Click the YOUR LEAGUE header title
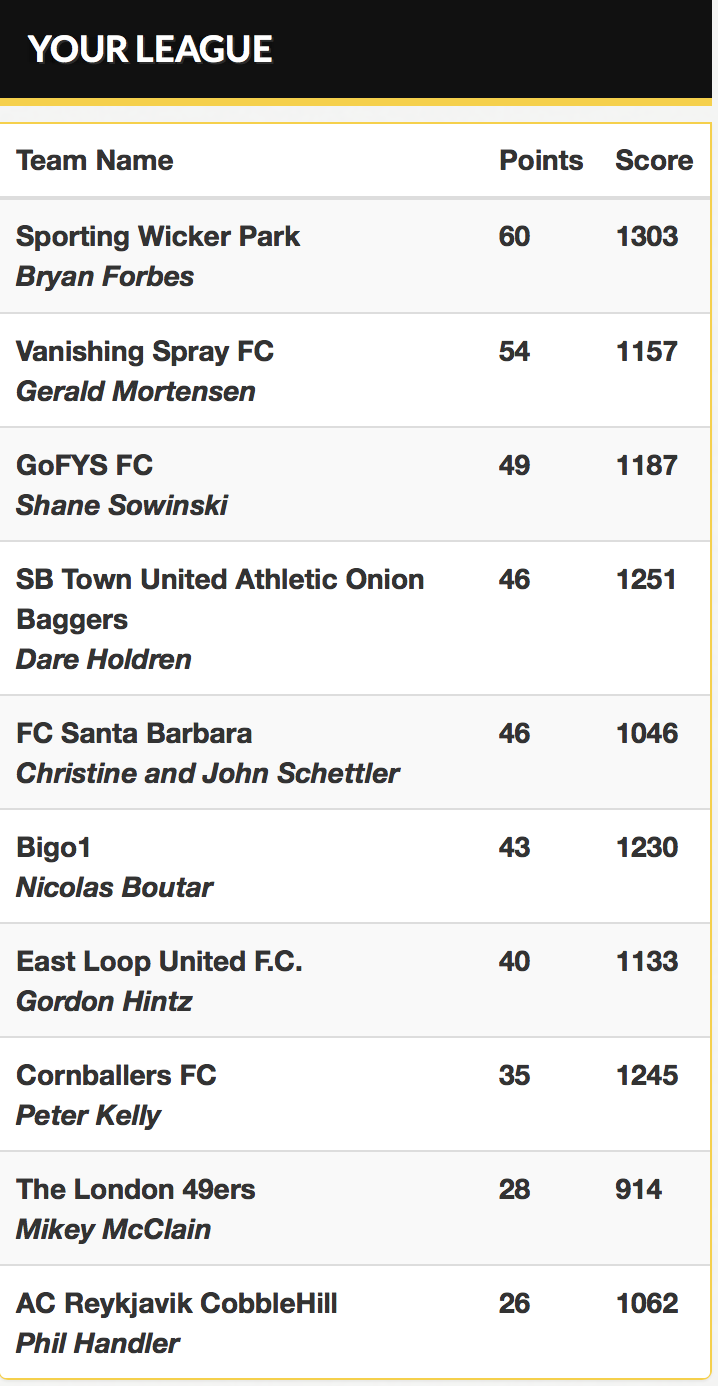Viewport: 718px width, 1386px height. (150, 49)
